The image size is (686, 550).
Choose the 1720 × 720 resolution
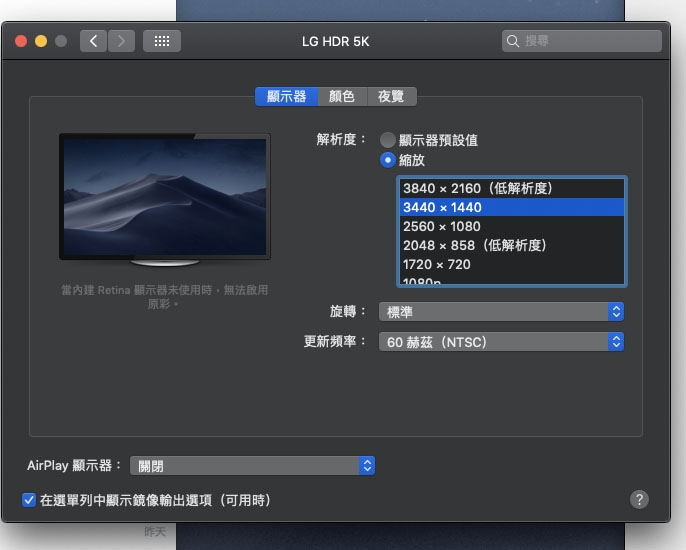511,264
